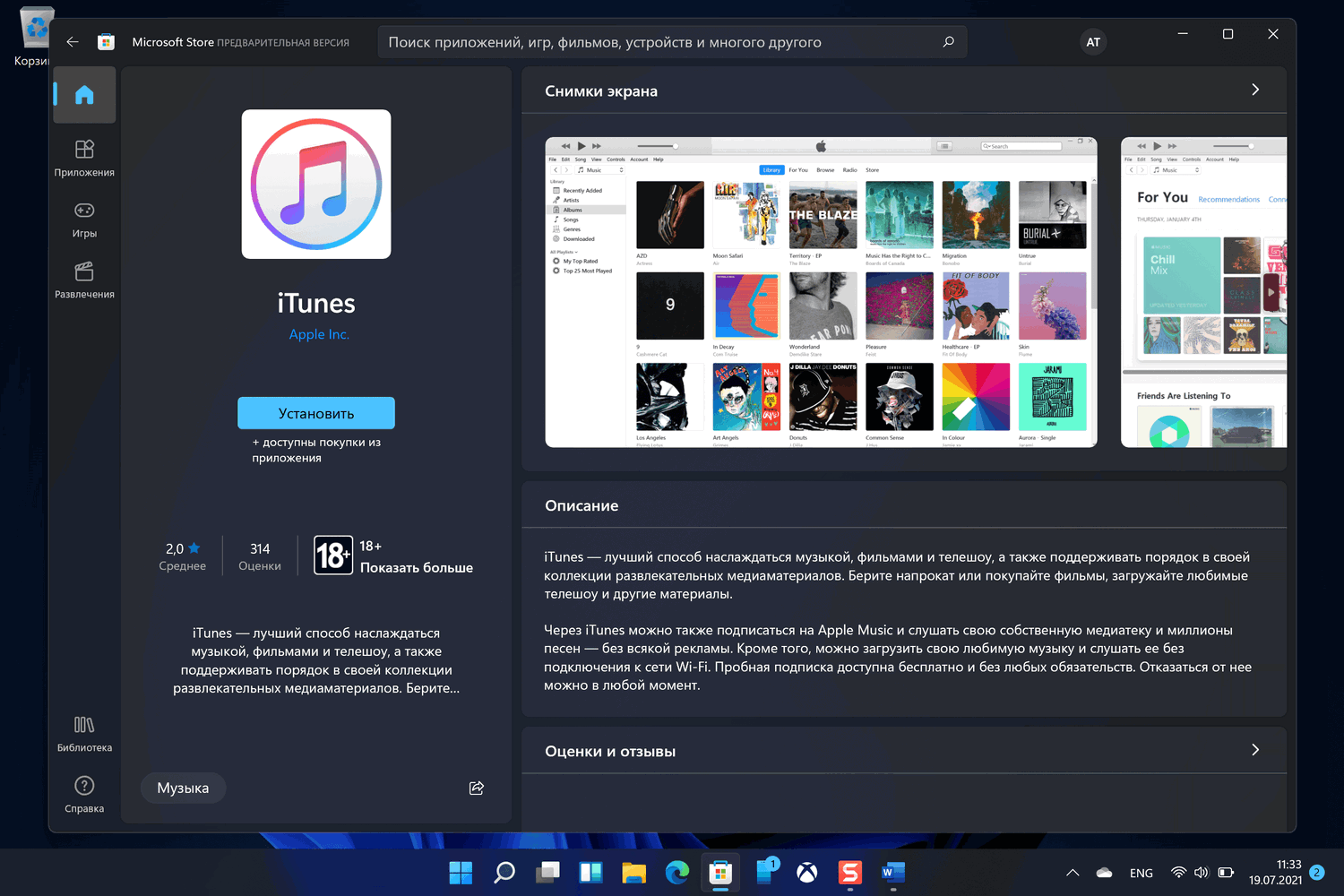Open the AT profile account button
The width and height of the screenshot is (1344, 896).
point(1093,42)
